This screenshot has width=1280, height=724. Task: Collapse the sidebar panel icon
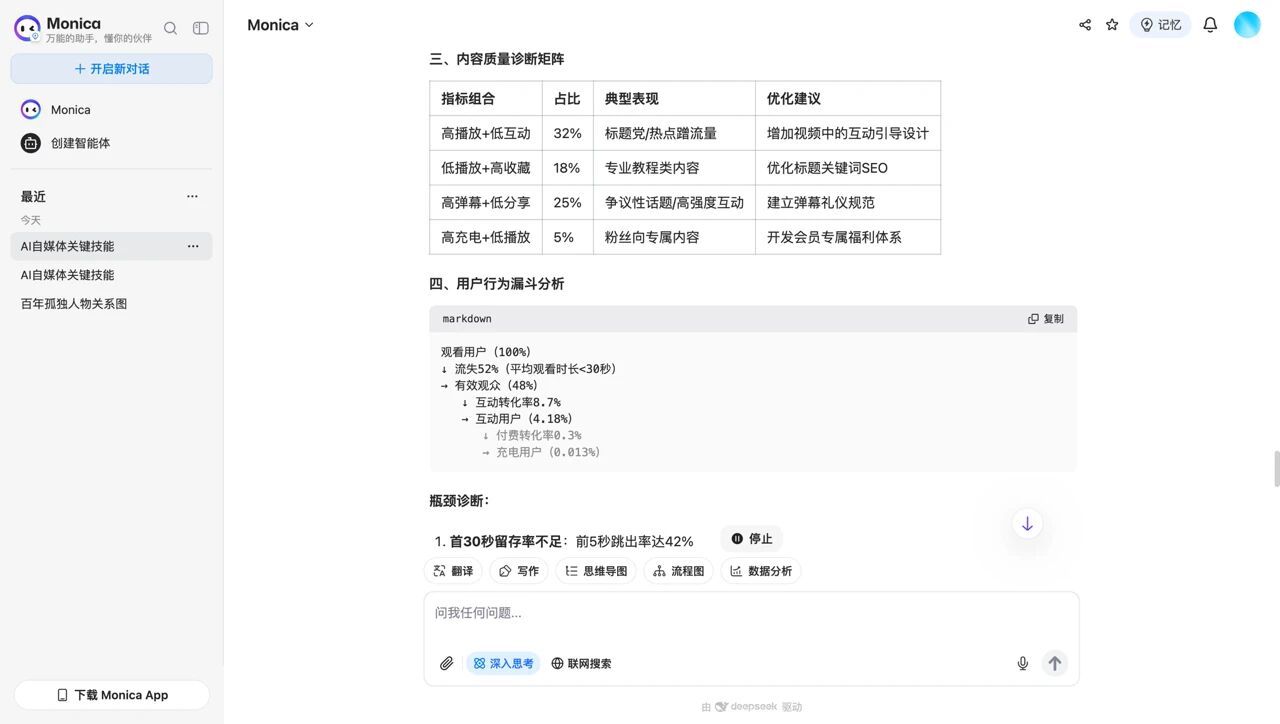click(x=201, y=29)
